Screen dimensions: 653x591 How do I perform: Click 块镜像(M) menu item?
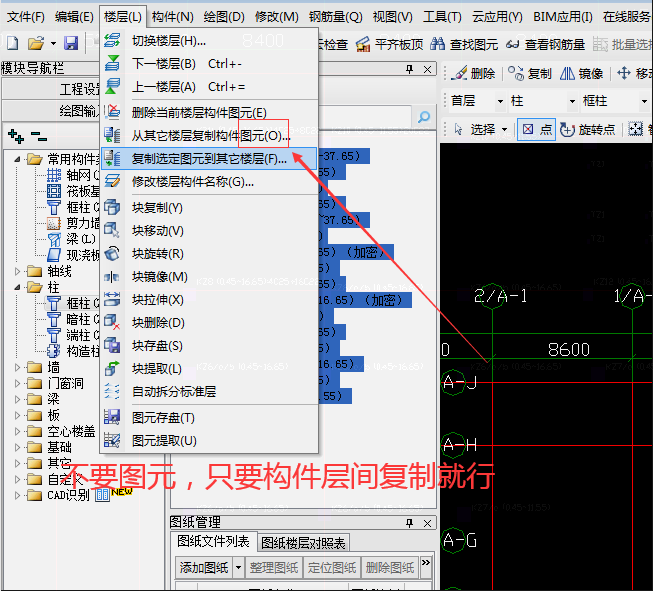pos(209,277)
